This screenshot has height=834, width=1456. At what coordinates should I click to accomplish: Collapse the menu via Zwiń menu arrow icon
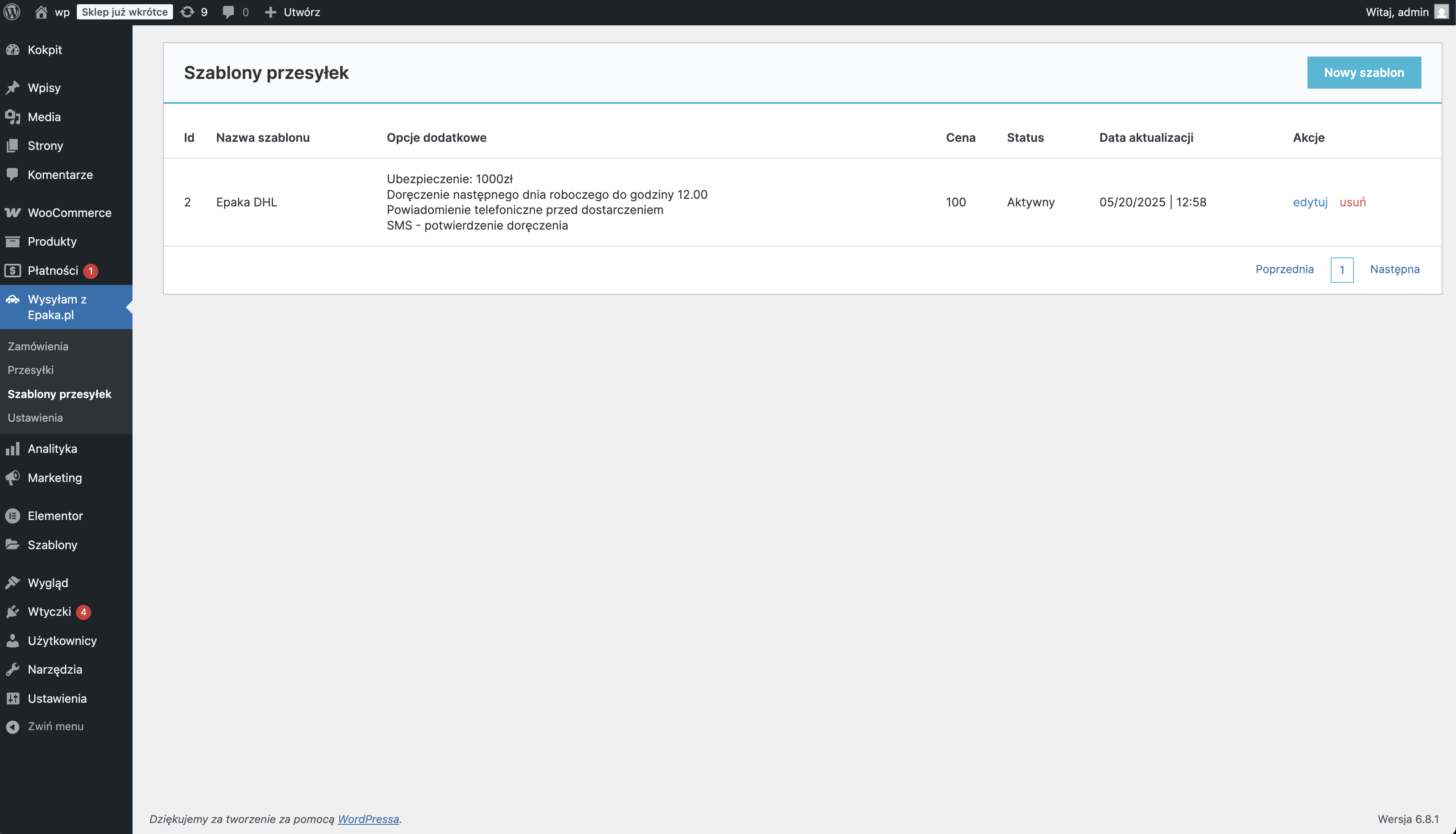(x=13, y=726)
